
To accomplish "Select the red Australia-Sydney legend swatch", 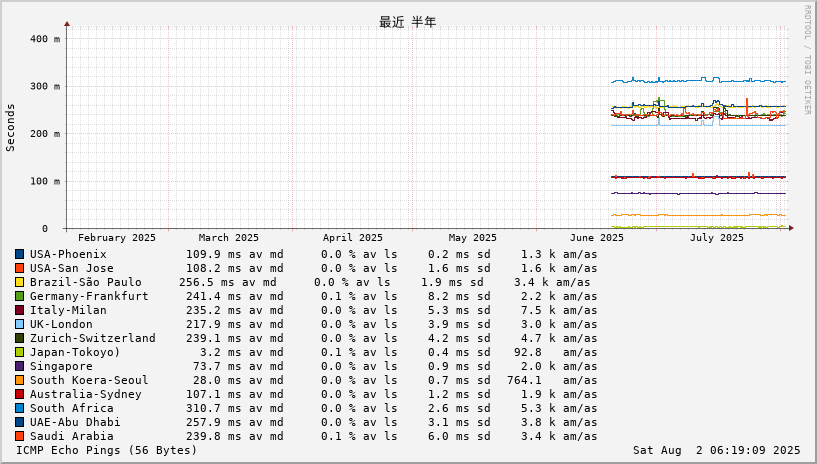I will coord(19,395).
